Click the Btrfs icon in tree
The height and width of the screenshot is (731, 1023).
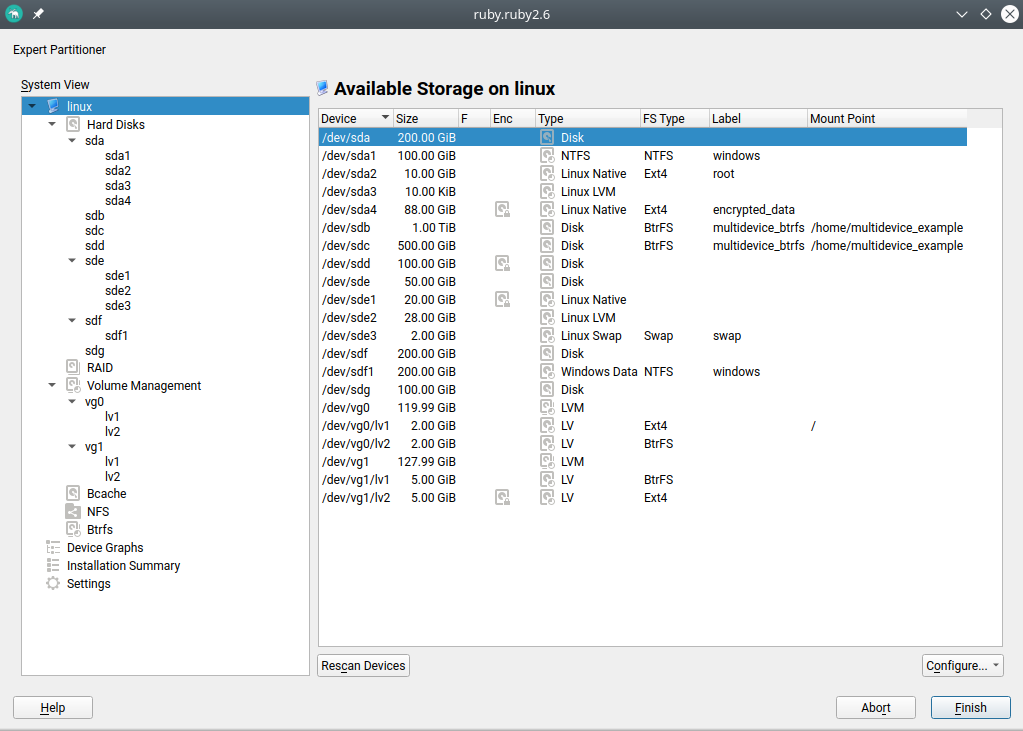click(73, 529)
